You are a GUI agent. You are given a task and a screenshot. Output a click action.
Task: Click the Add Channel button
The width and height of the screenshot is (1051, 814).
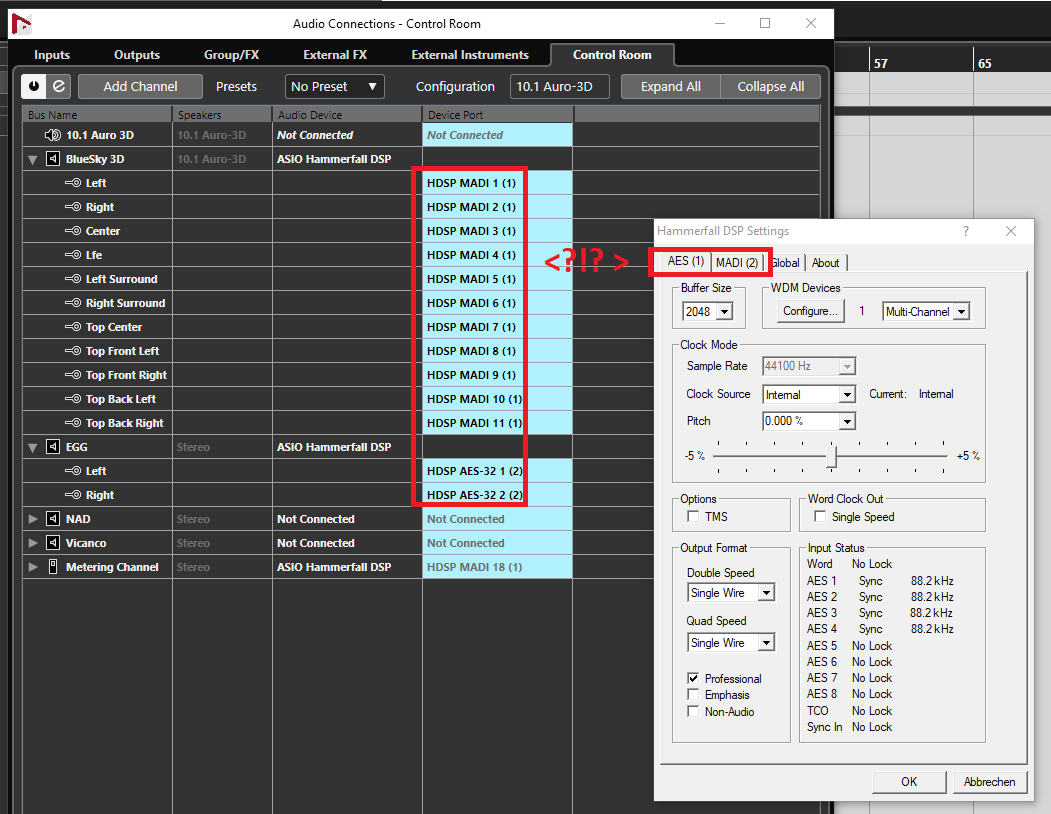(140, 86)
